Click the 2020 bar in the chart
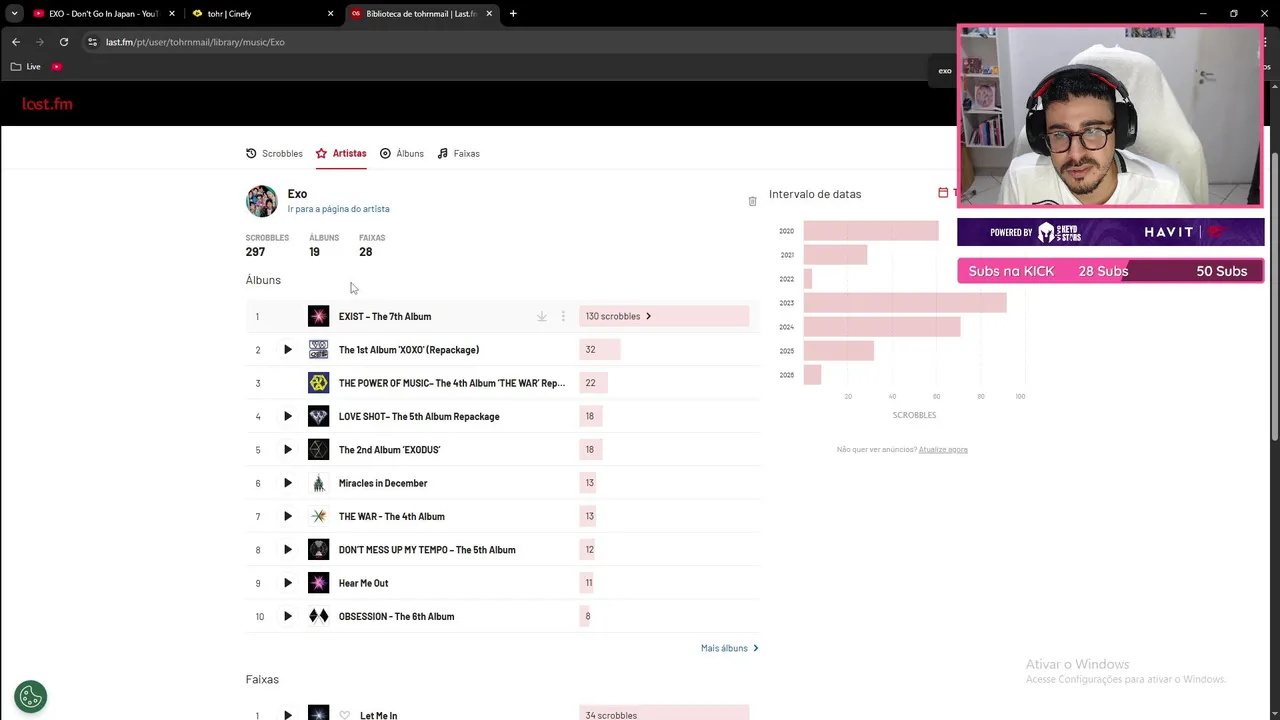 pos(871,231)
